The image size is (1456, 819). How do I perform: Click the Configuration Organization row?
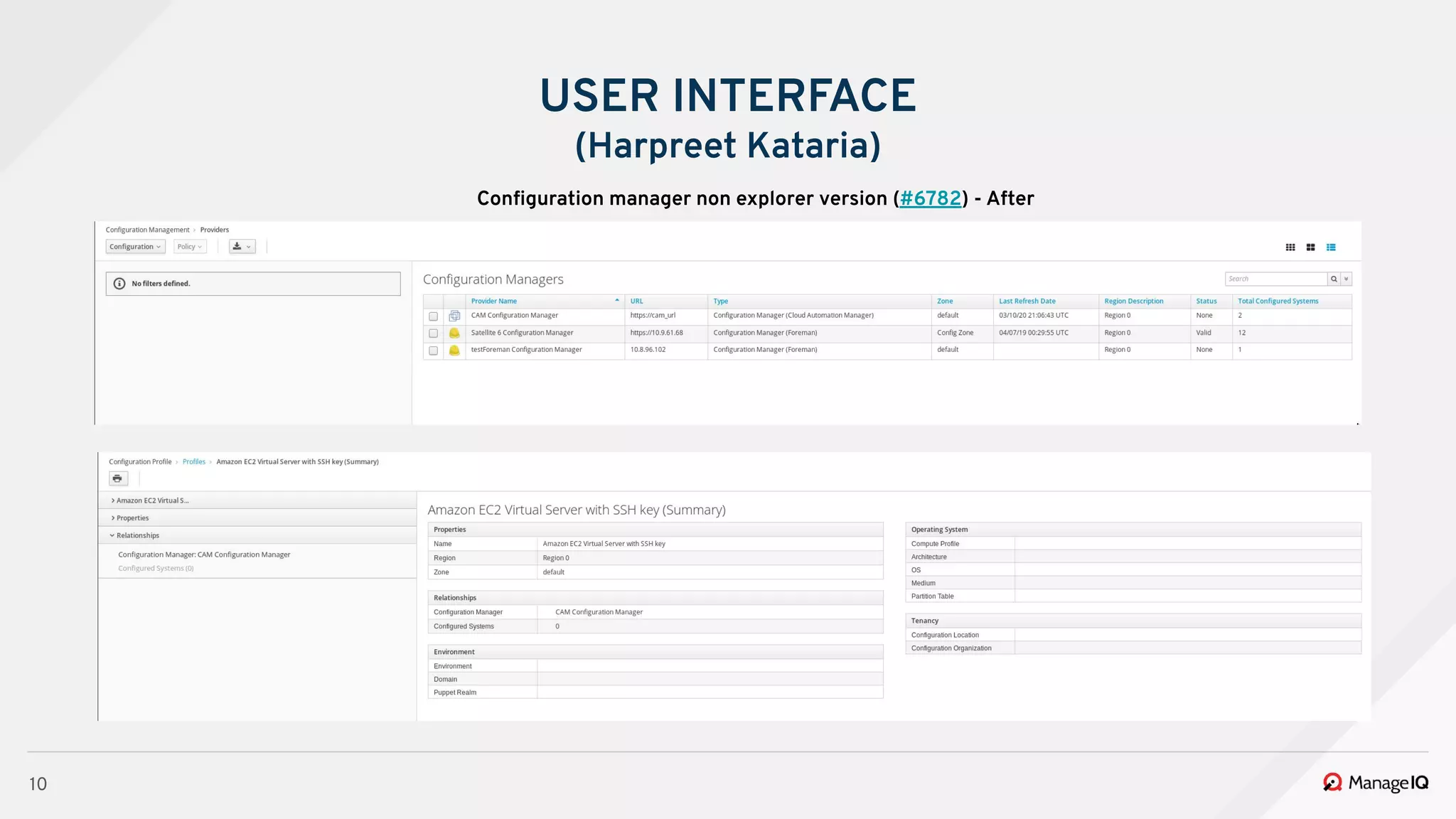[x=1133, y=648]
